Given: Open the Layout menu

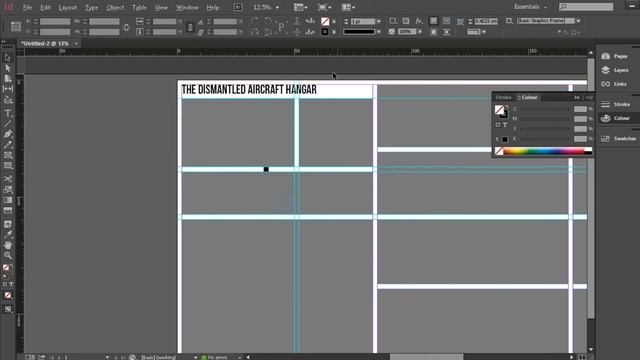Looking at the screenshot, I should coord(67,7).
